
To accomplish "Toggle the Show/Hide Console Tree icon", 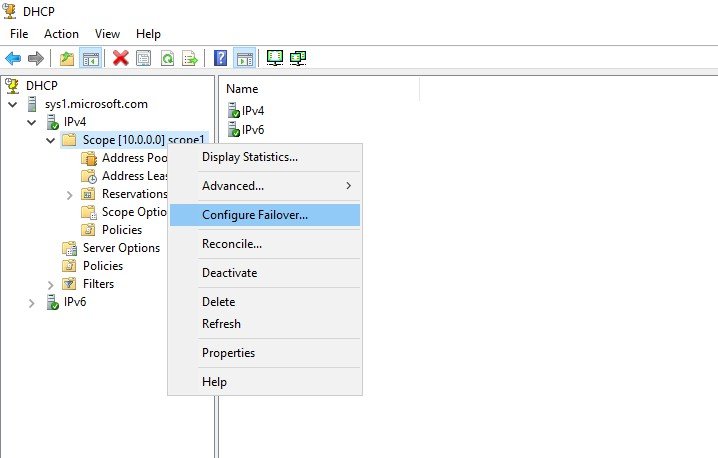I will tap(91, 58).
